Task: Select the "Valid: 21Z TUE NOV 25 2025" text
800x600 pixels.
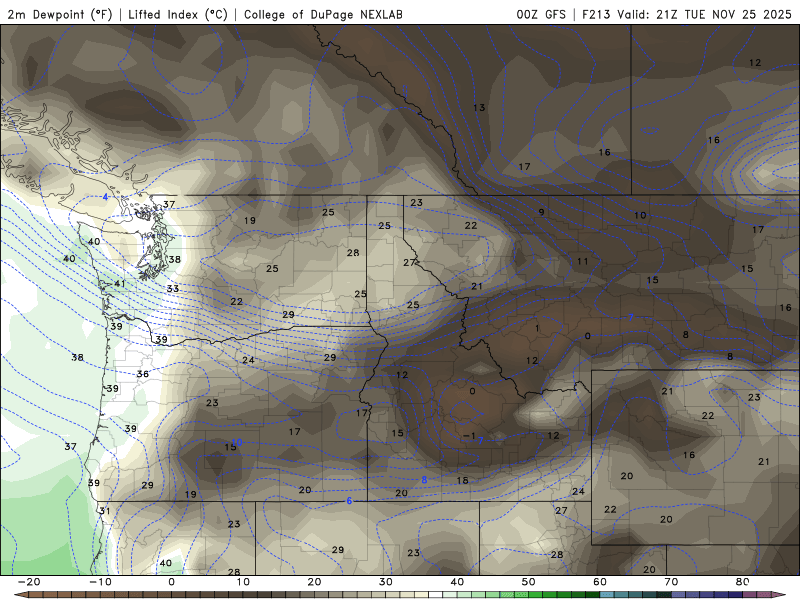Action: (704, 14)
